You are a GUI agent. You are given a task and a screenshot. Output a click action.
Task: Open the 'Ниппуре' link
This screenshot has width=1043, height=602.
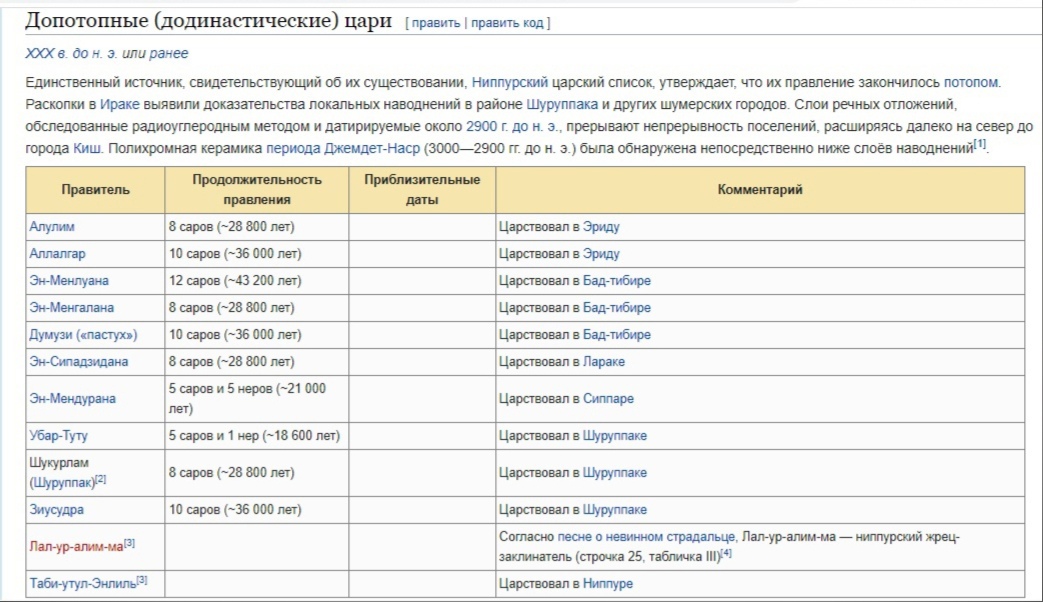click(608, 584)
